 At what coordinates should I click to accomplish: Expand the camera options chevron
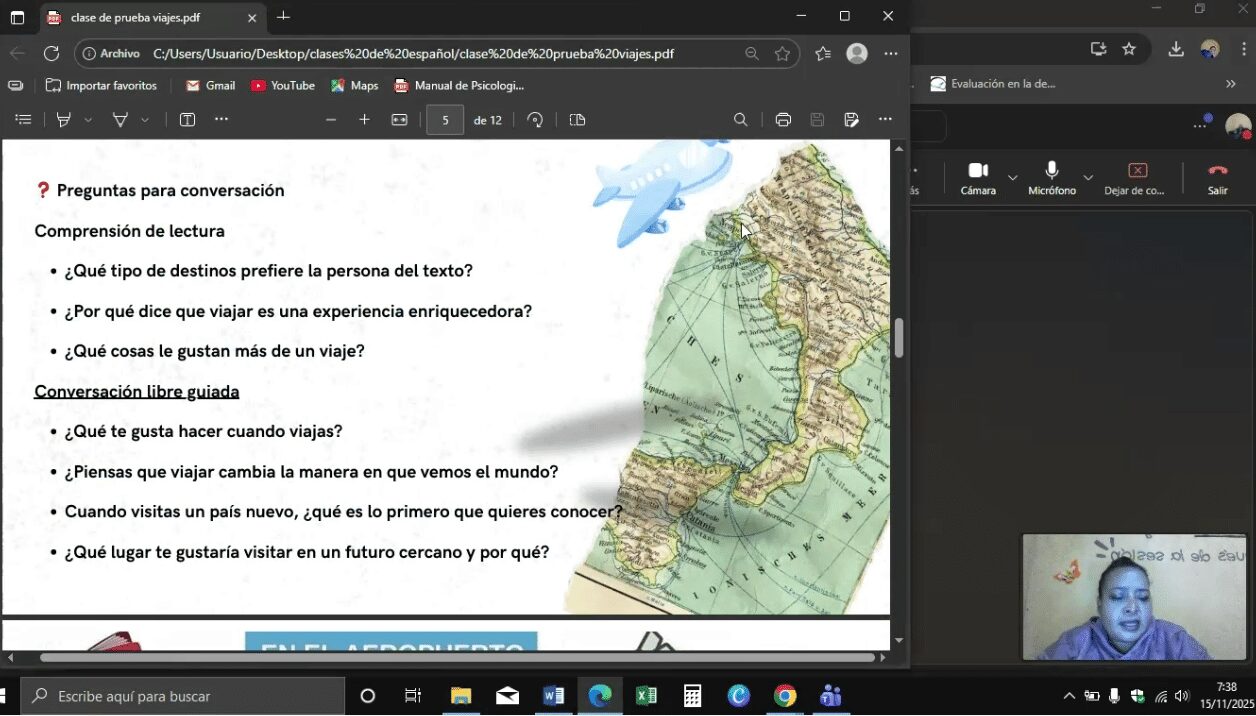pyautogui.click(x=1013, y=178)
